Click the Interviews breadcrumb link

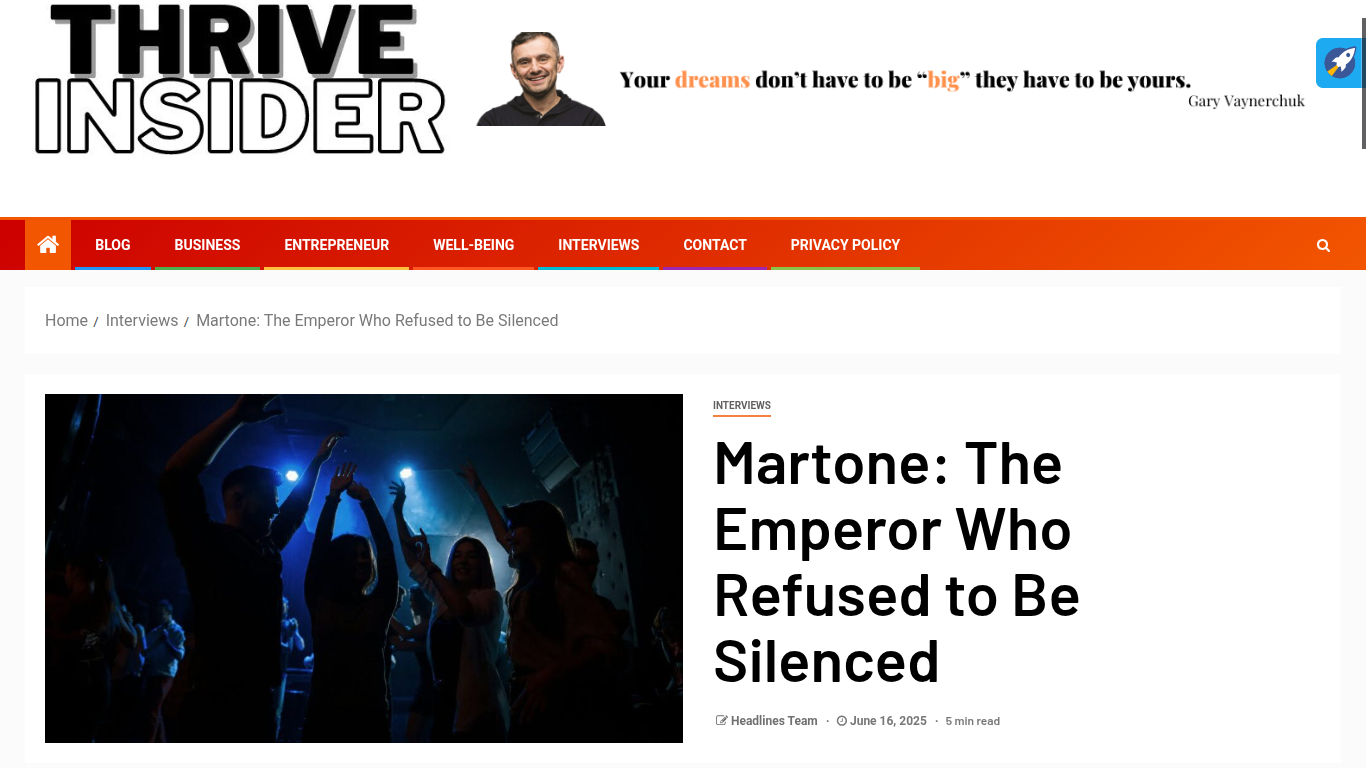(x=142, y=320)
